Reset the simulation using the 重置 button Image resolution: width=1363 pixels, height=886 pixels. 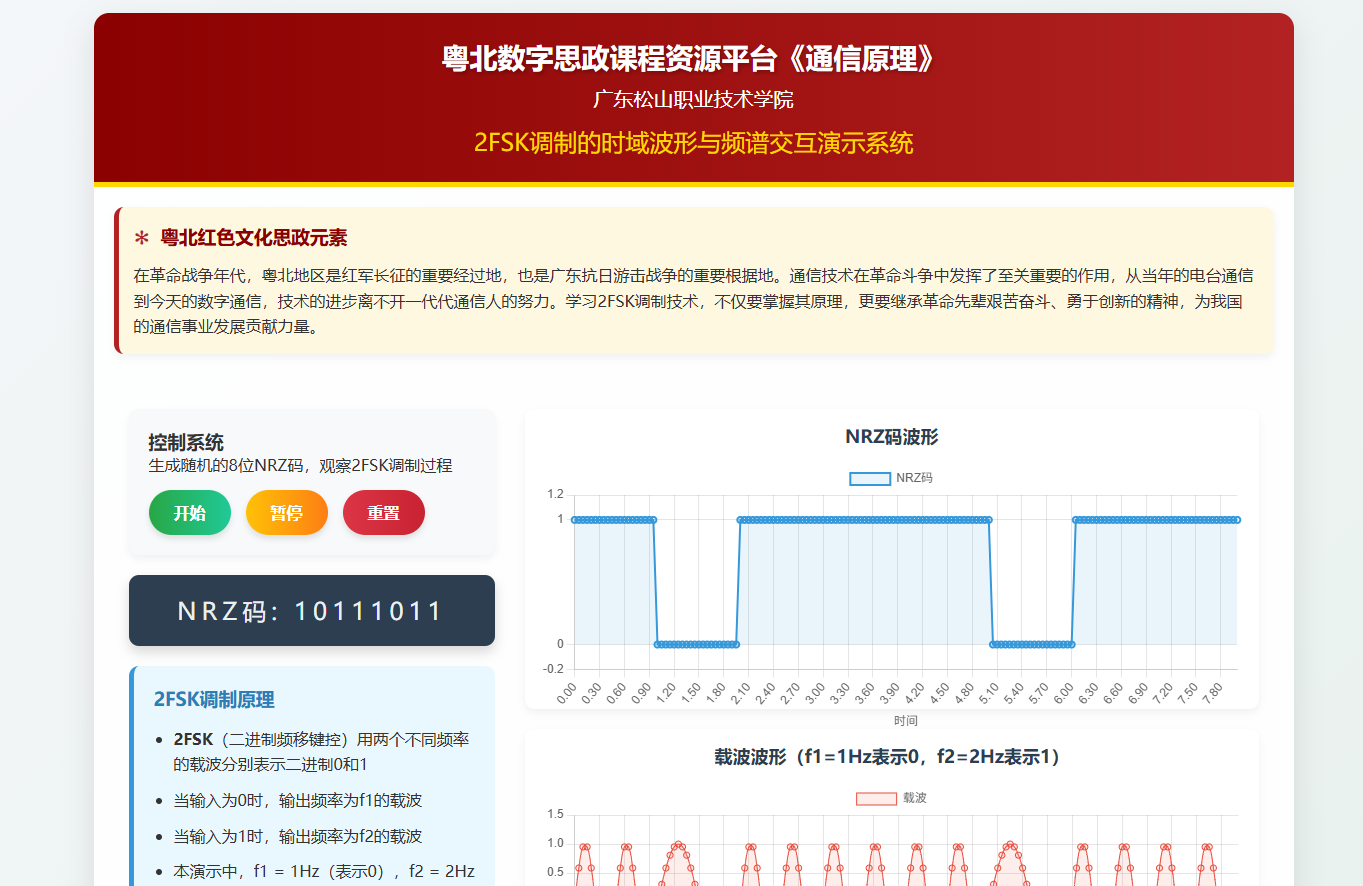coord(383,513)
